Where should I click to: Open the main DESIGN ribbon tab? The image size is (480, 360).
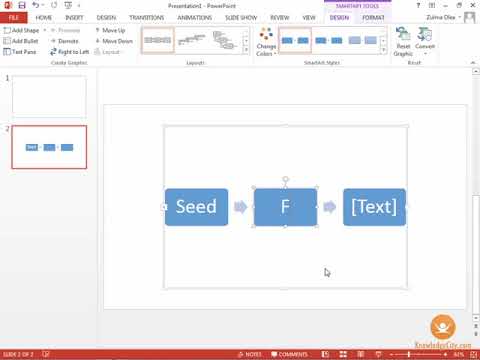(106, 18)
